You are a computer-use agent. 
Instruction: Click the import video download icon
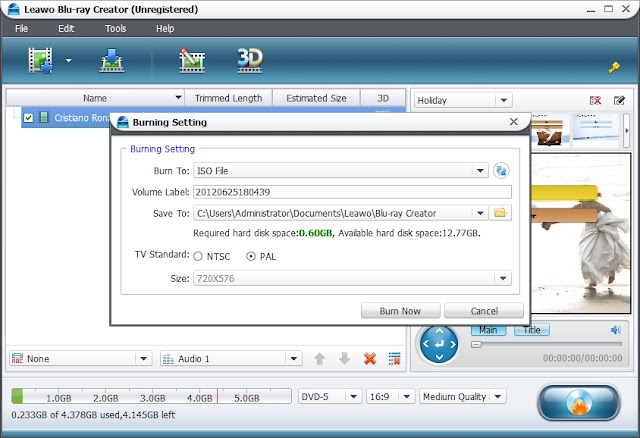click(112, 60)
